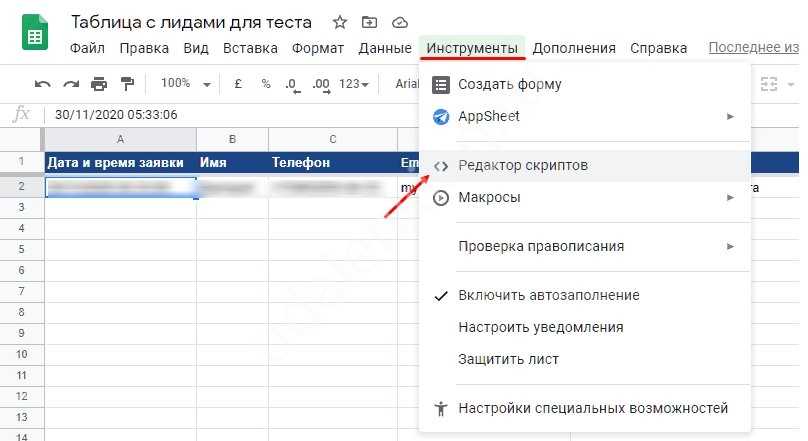
Task: Click the undo arrow in toolbar
Action: click(42, 84)
